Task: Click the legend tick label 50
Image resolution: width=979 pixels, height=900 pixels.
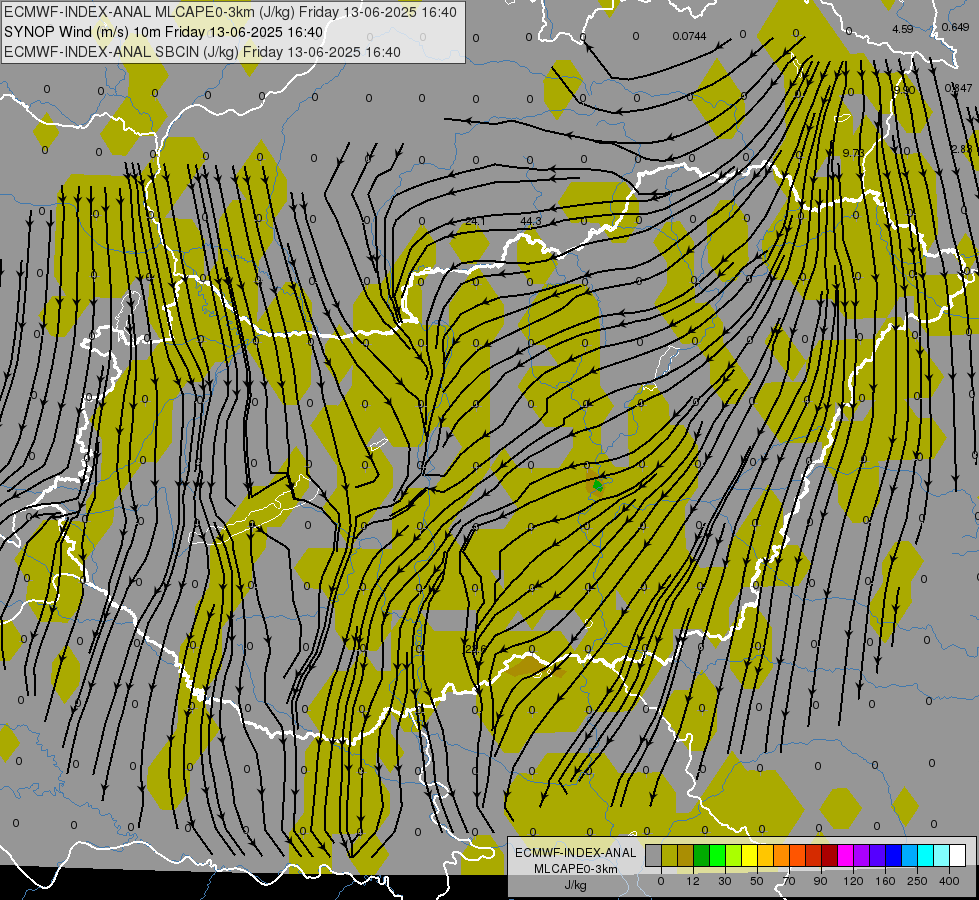Action: coord(757,881)
